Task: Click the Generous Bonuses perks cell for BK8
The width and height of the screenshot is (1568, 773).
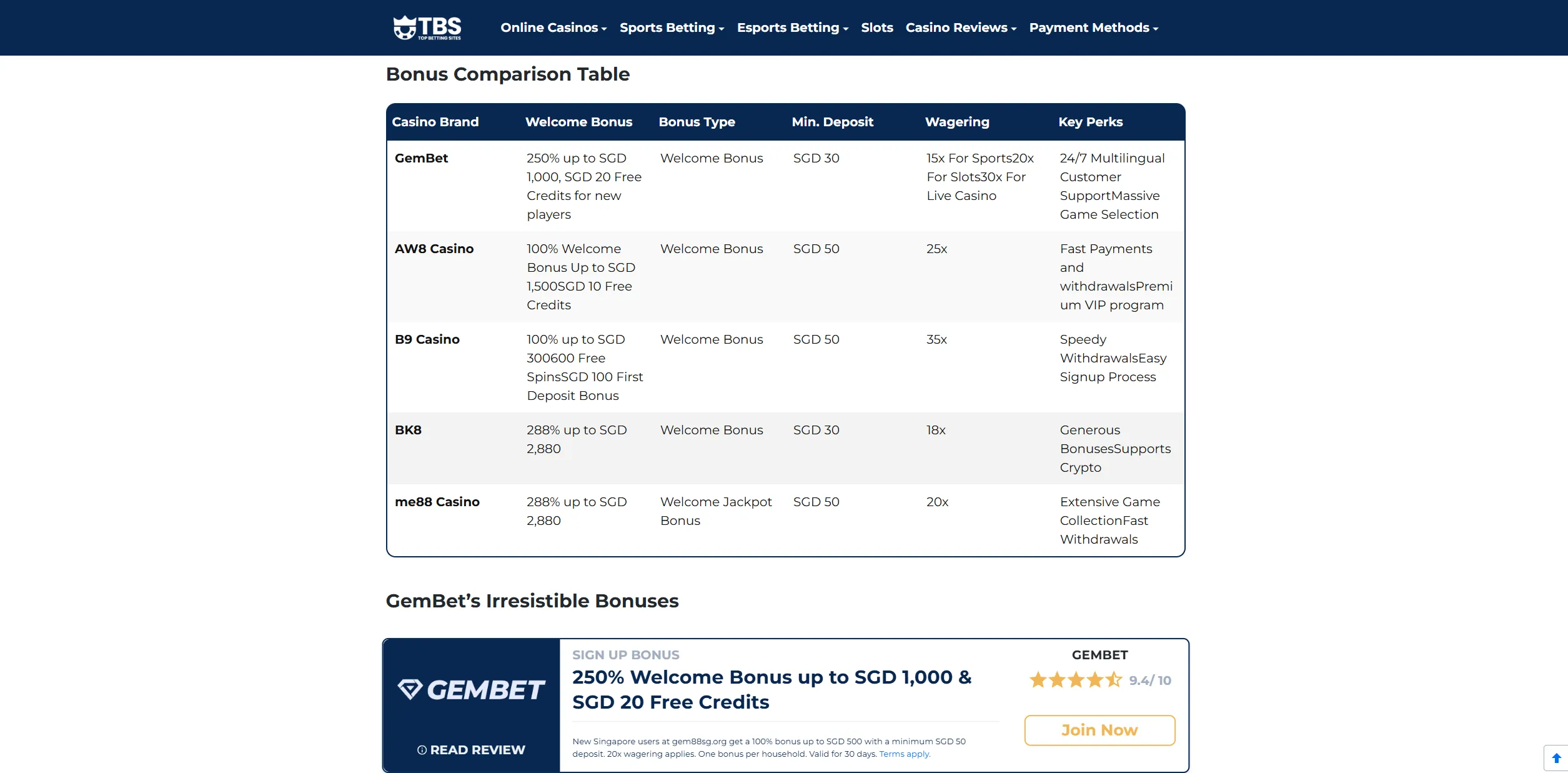Action: click(x=1115, y=449)
